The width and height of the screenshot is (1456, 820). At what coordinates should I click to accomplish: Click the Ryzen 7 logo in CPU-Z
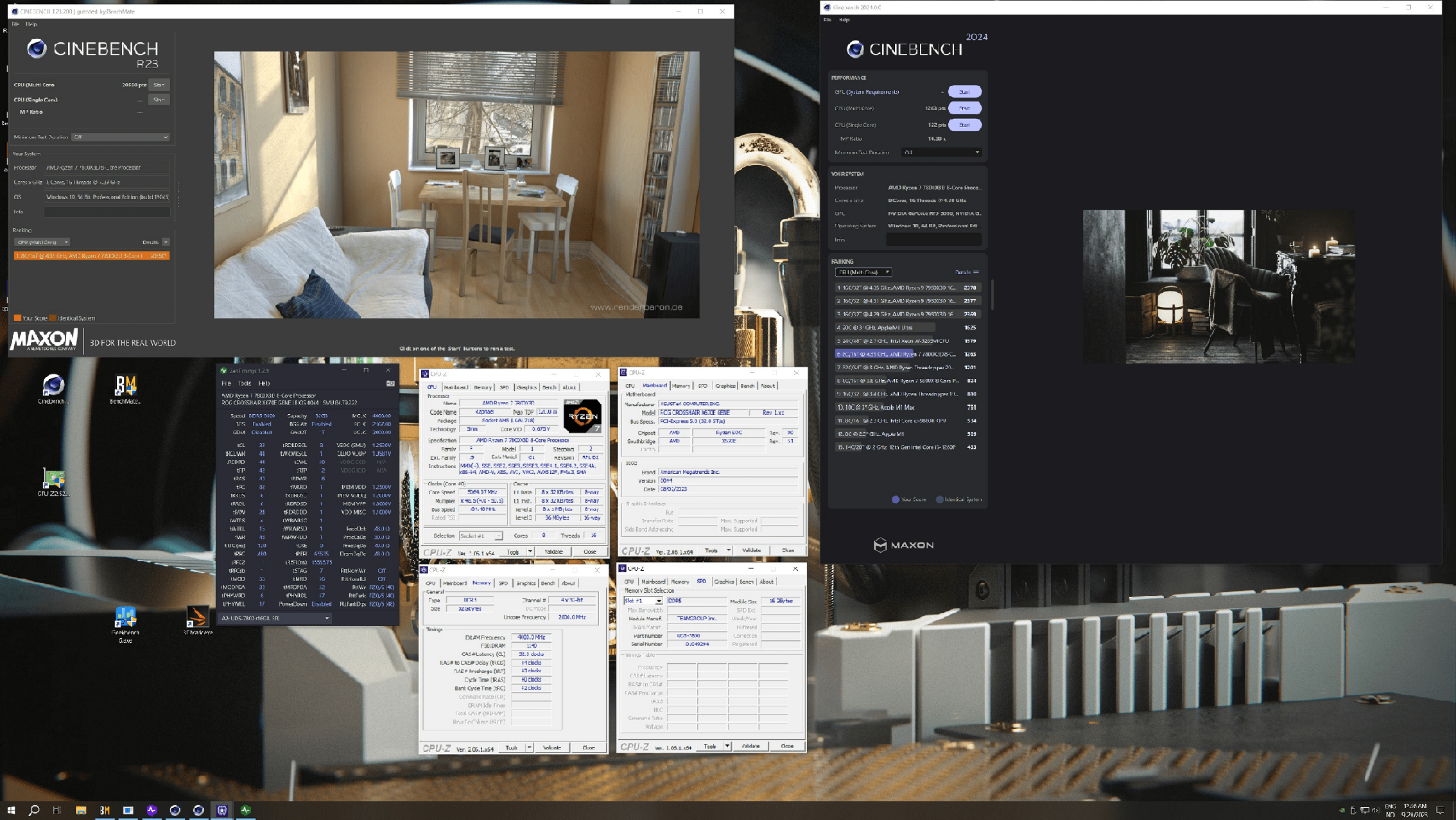pyautogui.click(x=582, y=416)
